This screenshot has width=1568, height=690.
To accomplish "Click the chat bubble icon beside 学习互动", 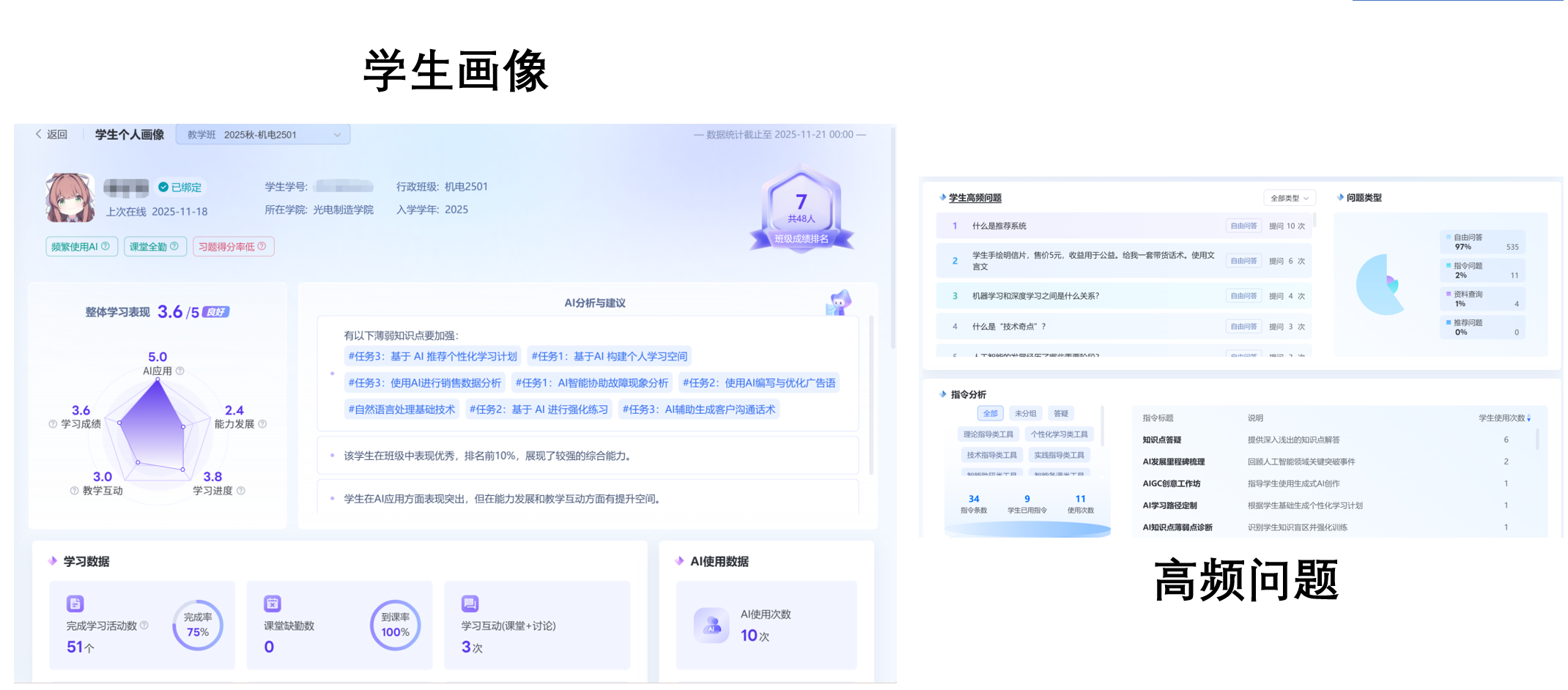I will (469, 604).
